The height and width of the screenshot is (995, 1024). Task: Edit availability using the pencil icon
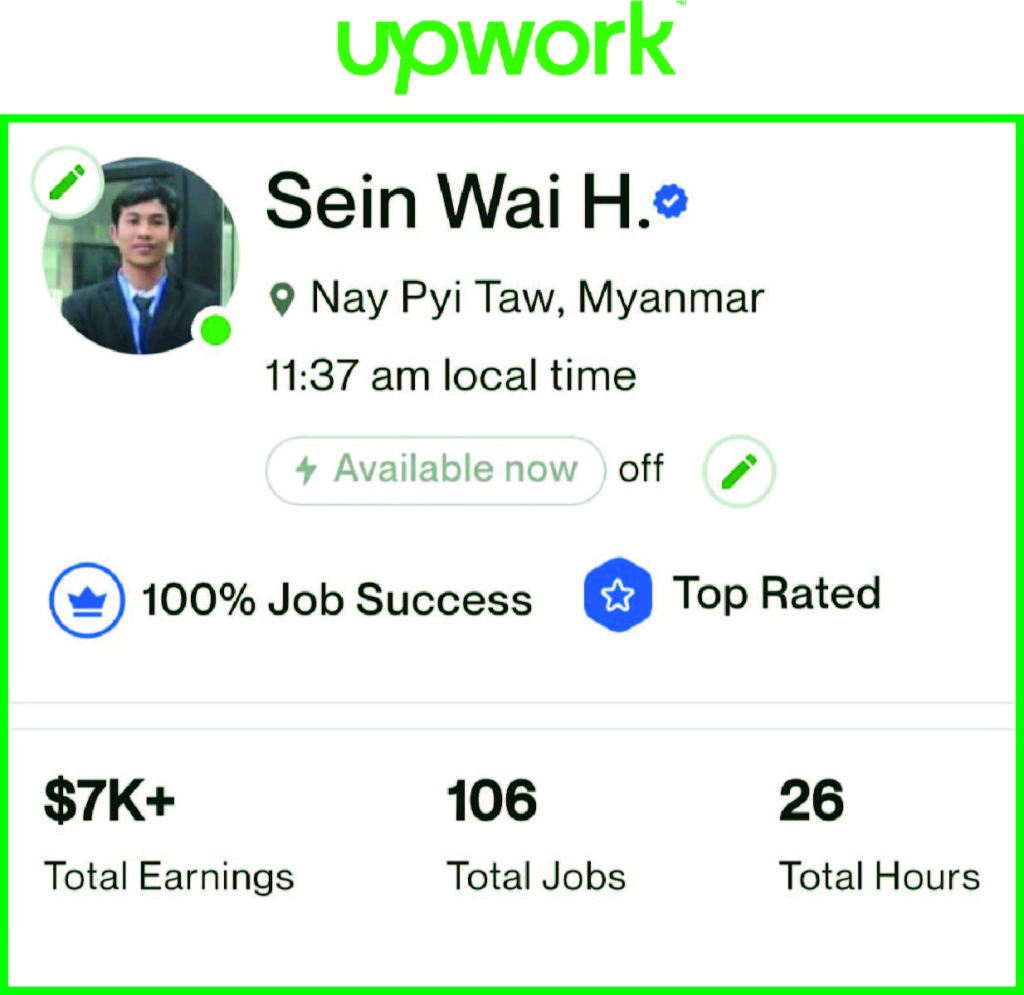pyautogui.click(x=739, y=471)
